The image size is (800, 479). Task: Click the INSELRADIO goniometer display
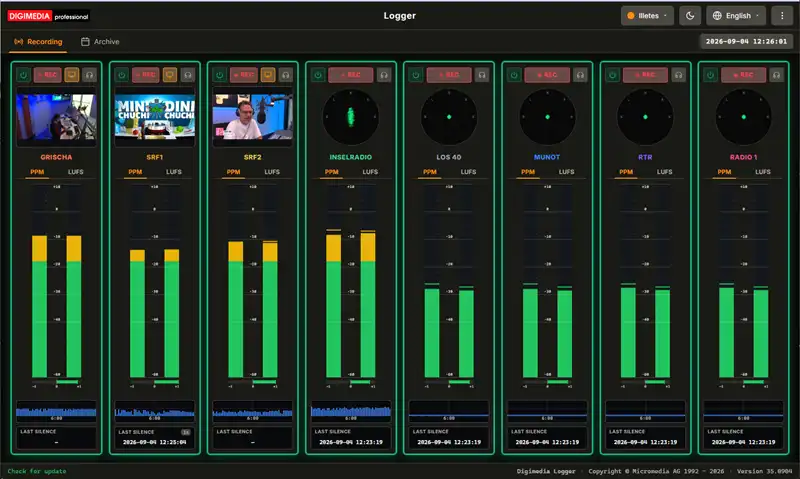pos(351,117)
